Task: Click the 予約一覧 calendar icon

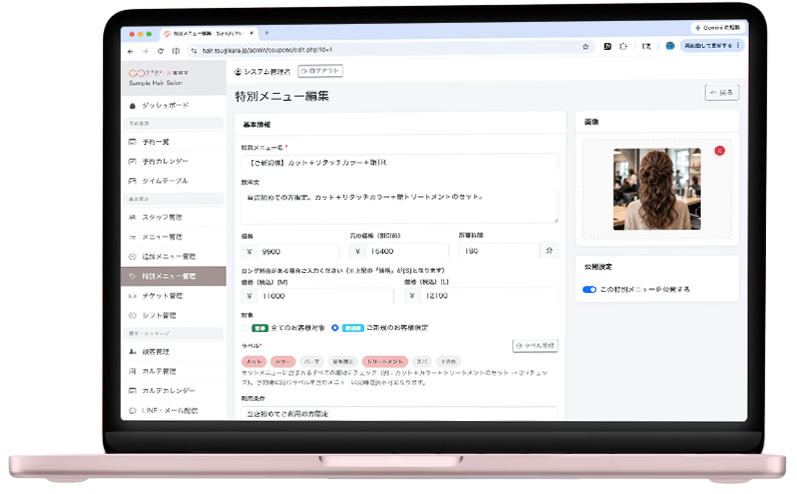Action: point(133,142)
